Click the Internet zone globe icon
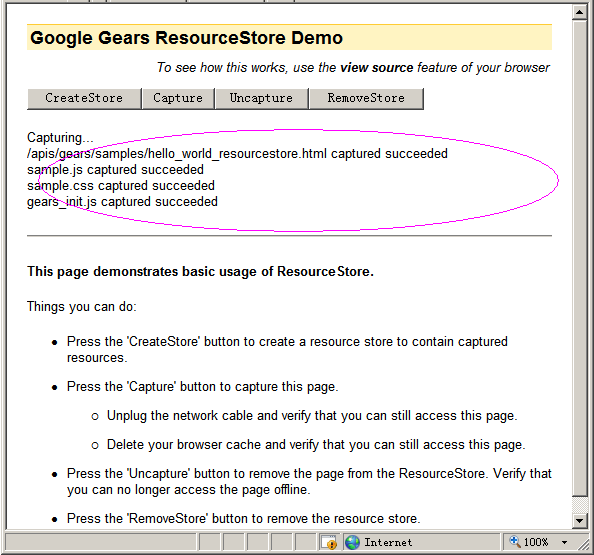Screen dimensions: 594x555 tap(352, 542)
